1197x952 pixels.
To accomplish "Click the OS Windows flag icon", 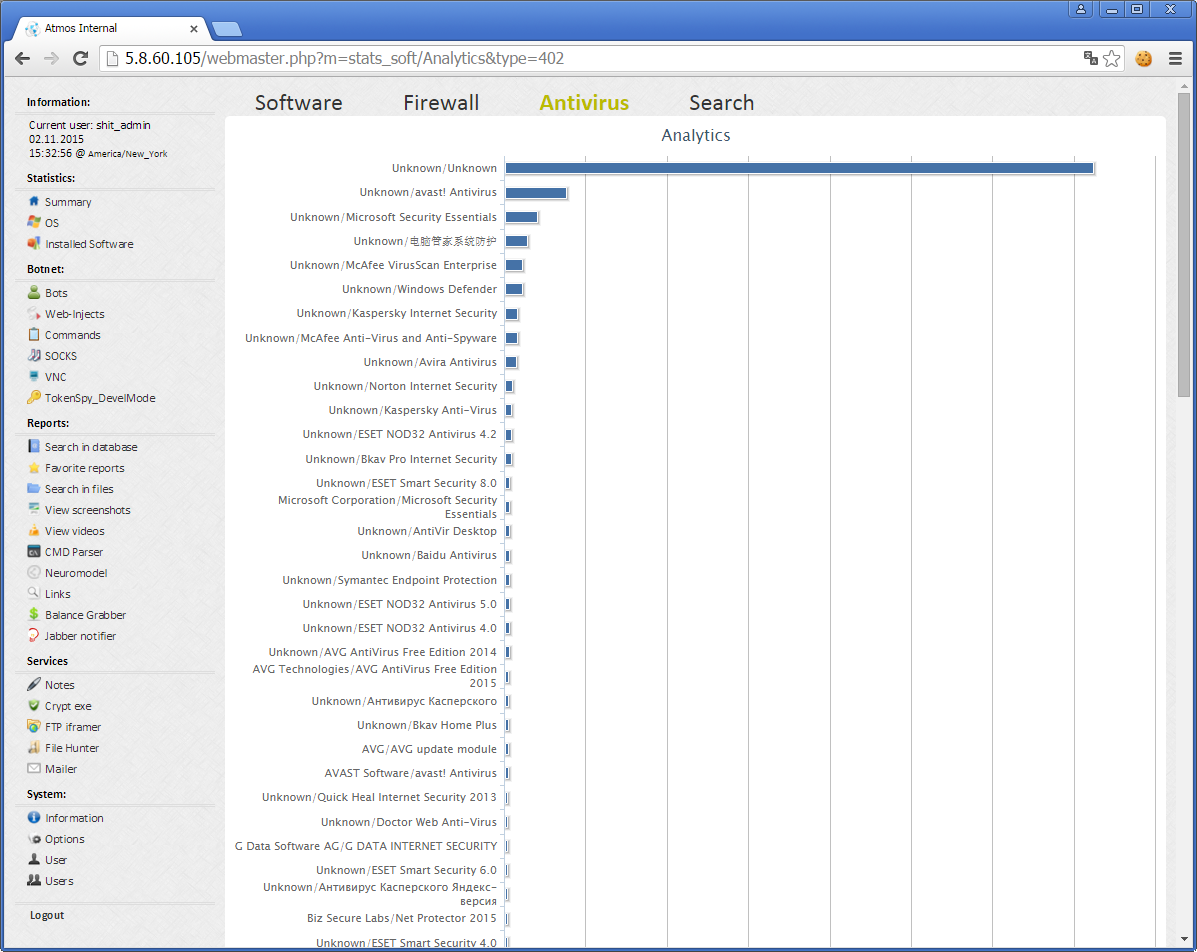I will (x=34, y=222).
